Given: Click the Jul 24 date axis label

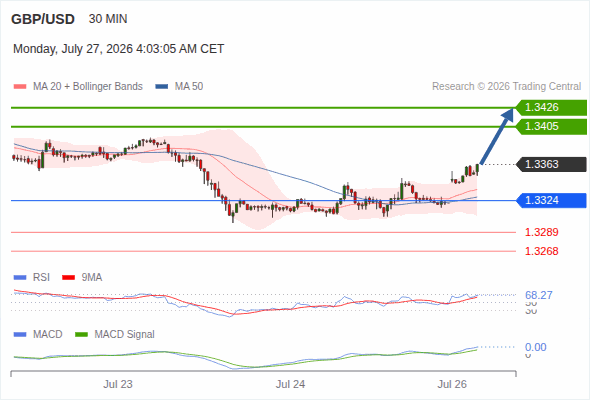Looking at the screenshot, I should 290,384.
